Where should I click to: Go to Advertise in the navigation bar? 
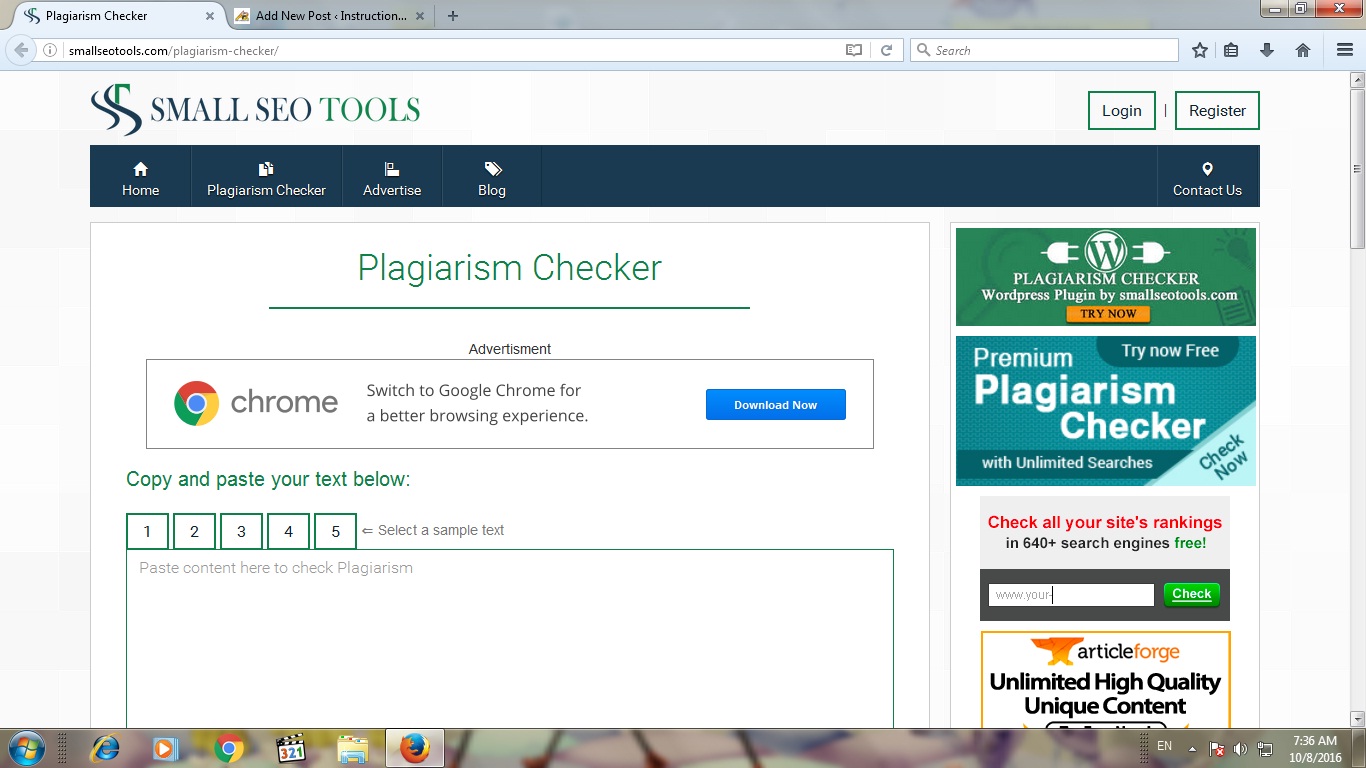392,177
